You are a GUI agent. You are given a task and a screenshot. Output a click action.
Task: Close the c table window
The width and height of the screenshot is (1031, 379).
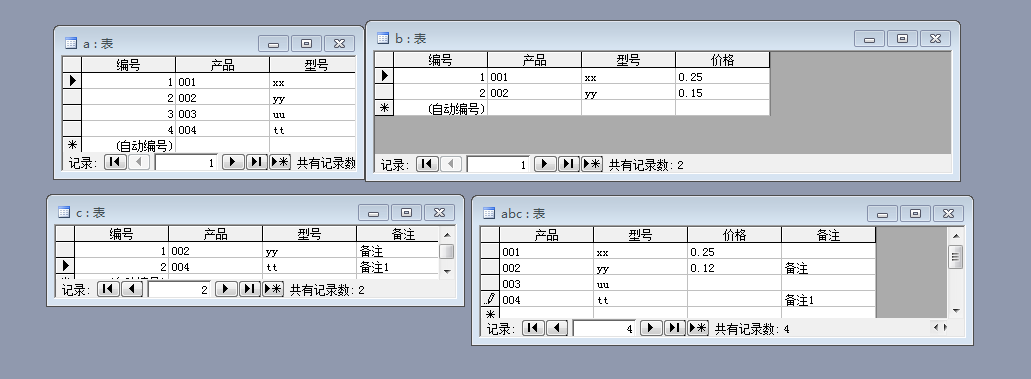[439, 213]
